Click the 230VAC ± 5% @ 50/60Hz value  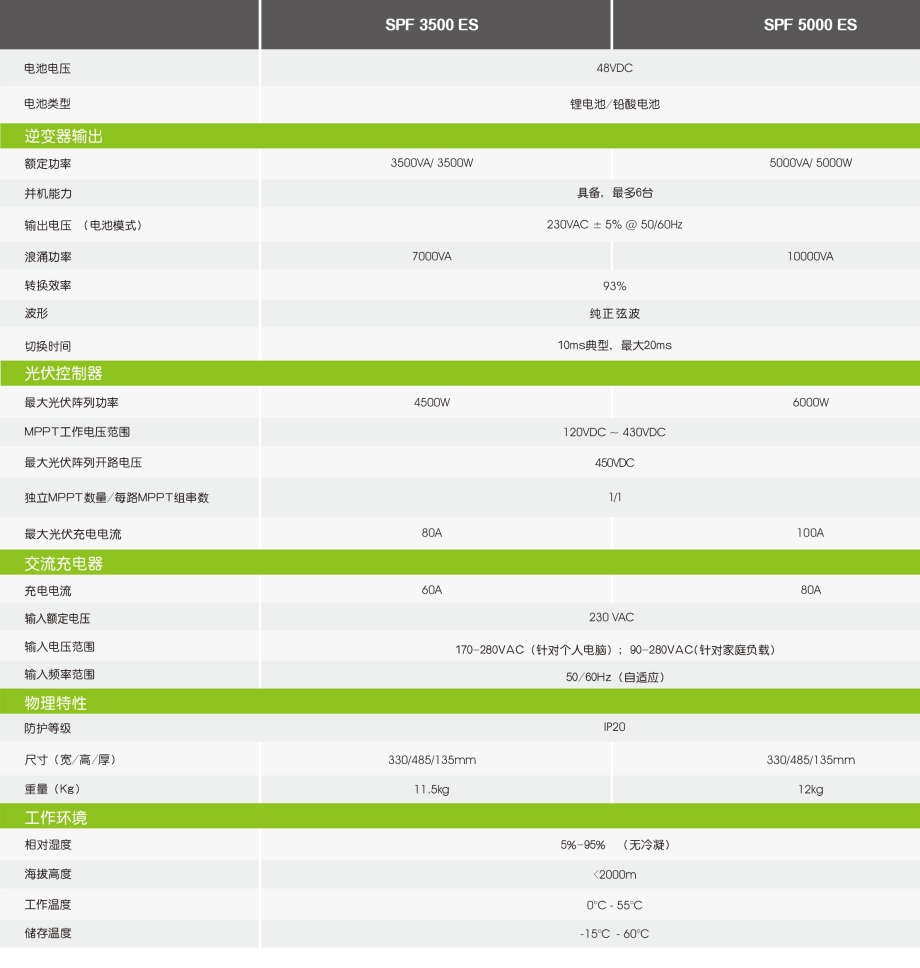pyautogui.click(x=614, y=225)
